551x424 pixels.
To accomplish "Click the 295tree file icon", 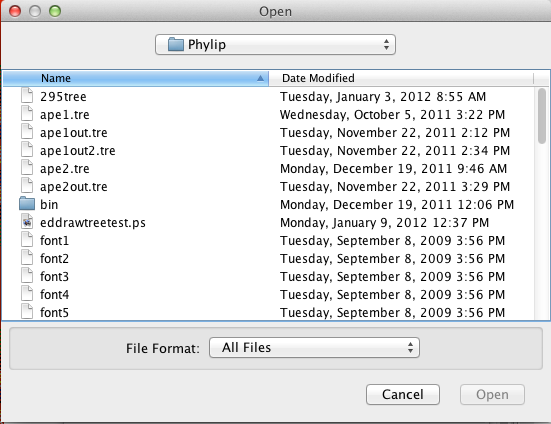I will (x=27, y=96).
